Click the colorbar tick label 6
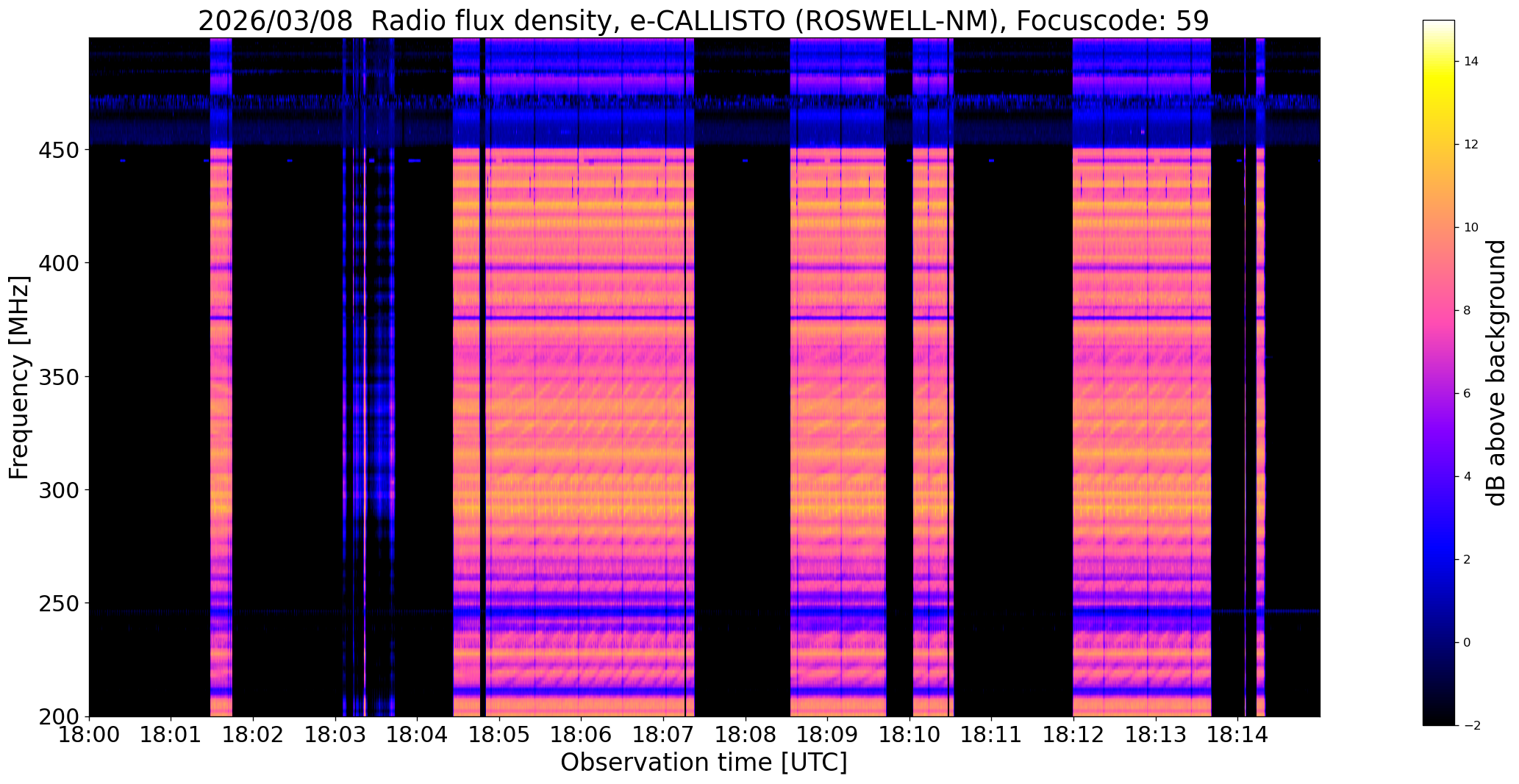 point(1468,394)
